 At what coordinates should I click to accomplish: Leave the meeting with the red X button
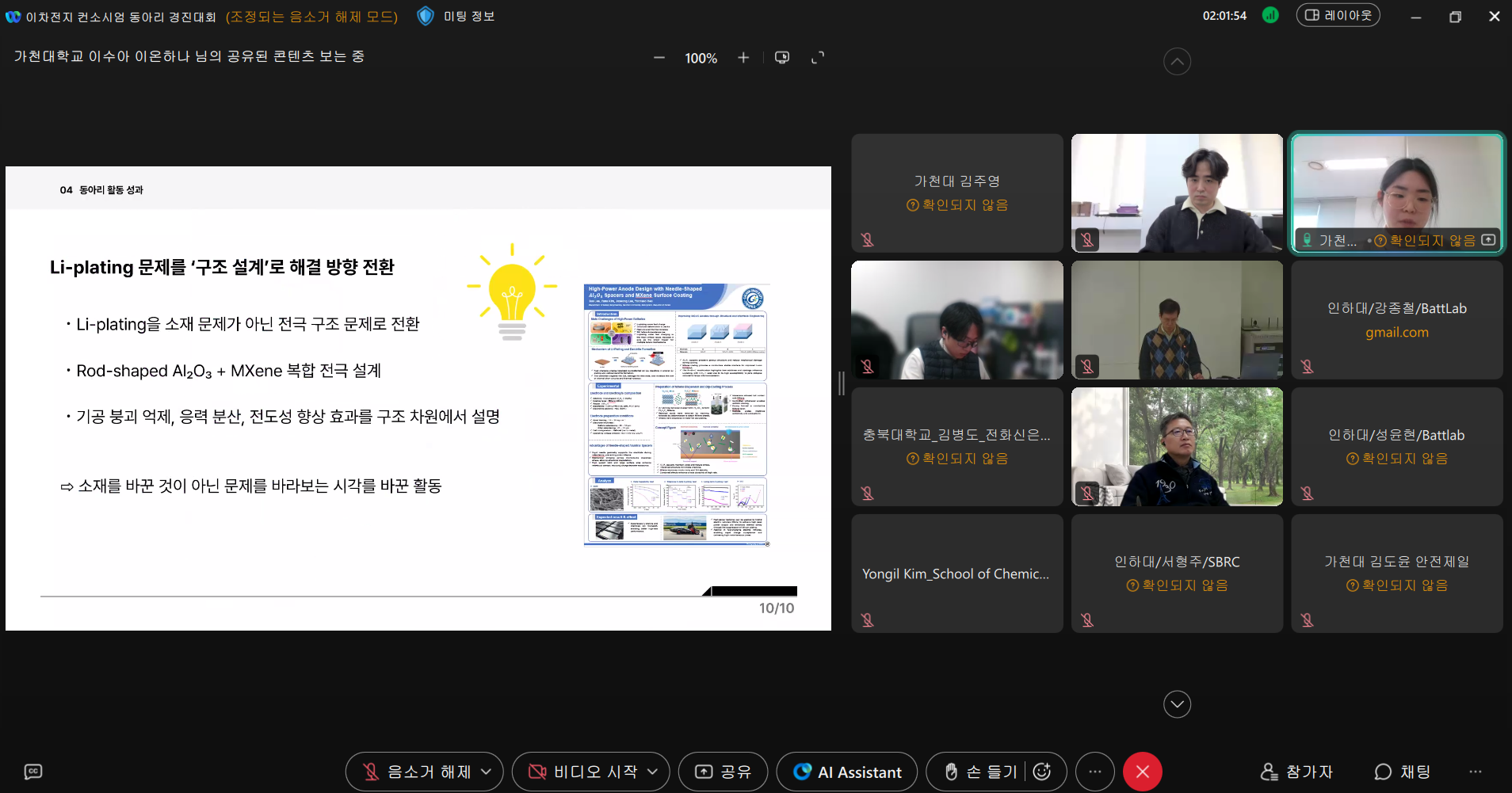[1142, 771]
